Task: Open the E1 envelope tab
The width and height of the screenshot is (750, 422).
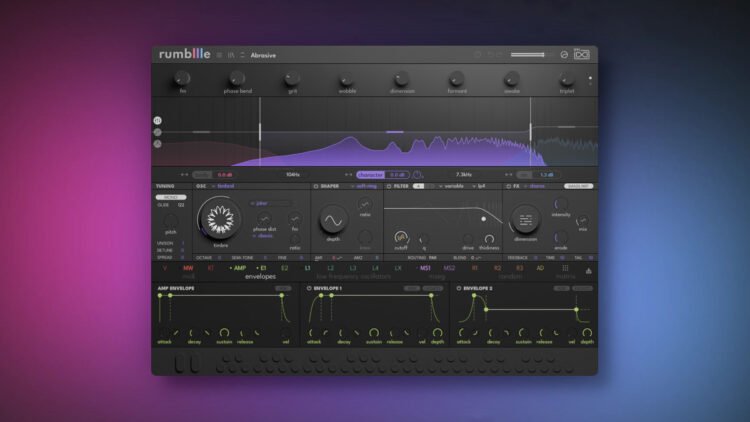Action: (x=262, y=268)
